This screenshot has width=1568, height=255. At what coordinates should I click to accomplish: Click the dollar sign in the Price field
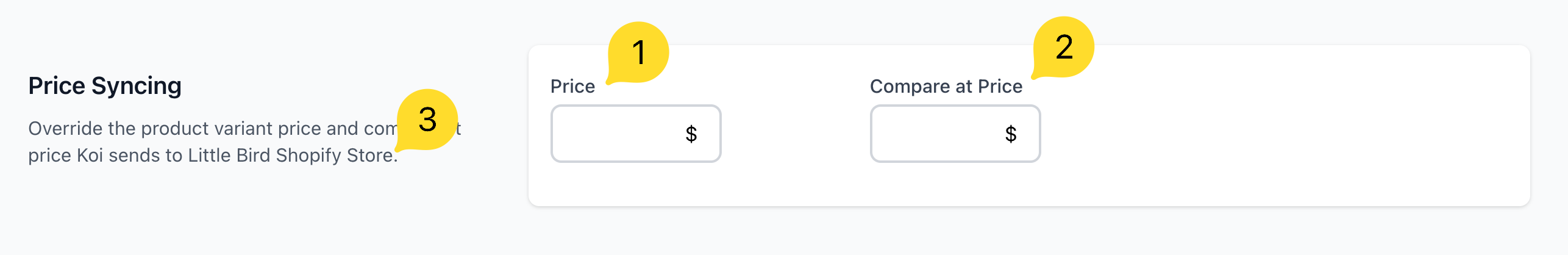click(x=691, y=134)
